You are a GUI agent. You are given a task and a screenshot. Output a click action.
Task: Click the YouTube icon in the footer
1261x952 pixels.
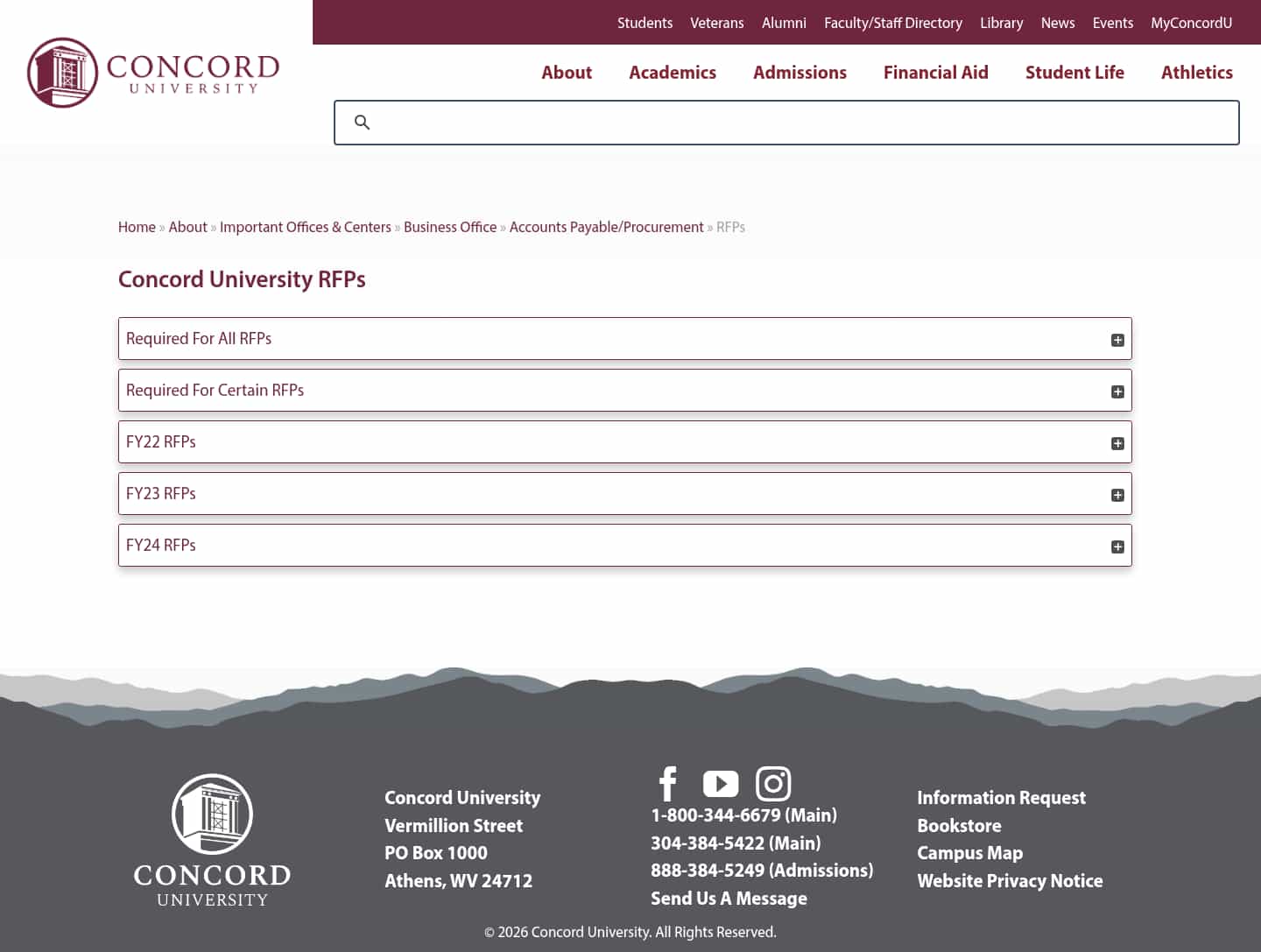(x=721, y=784)
